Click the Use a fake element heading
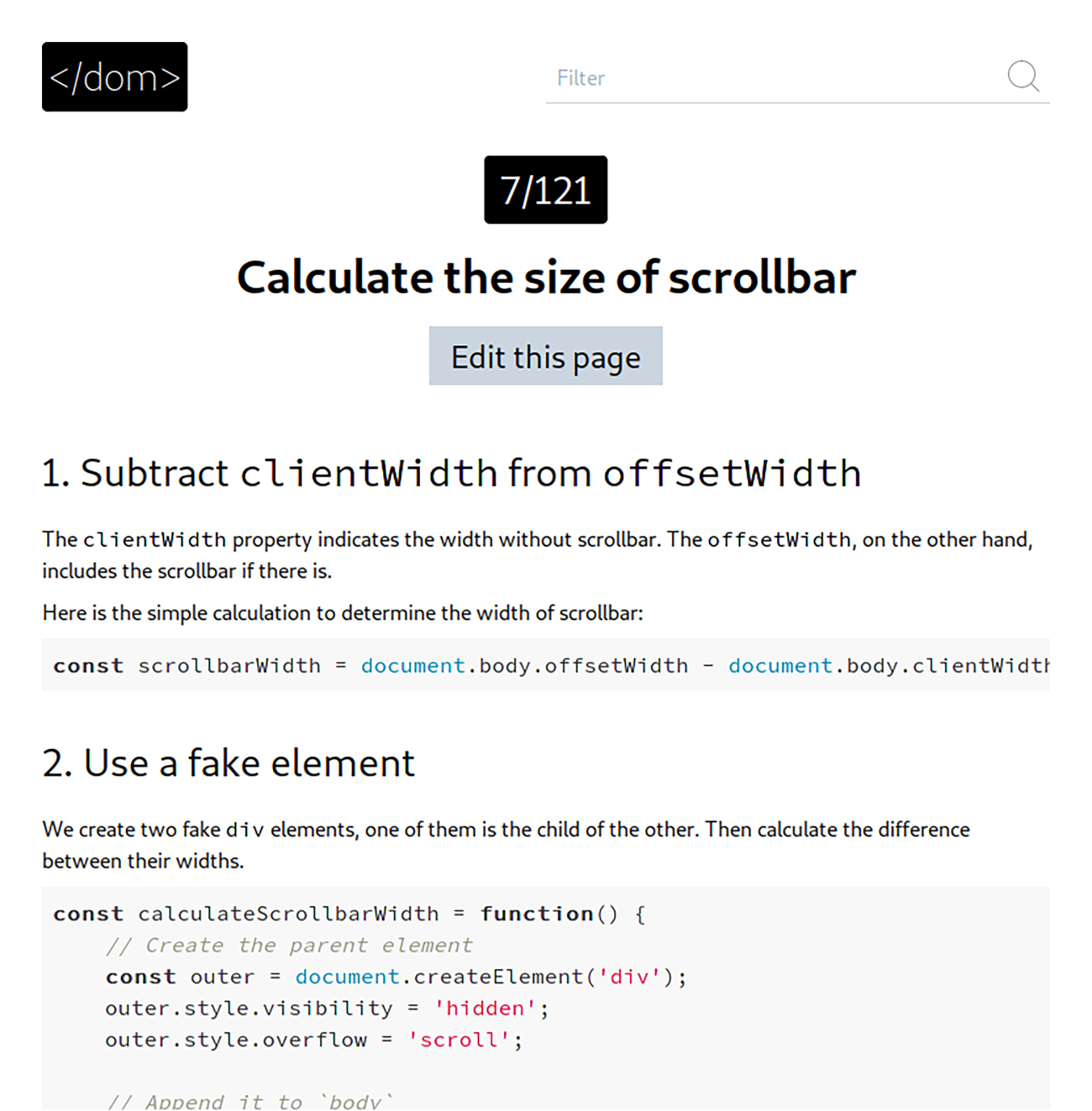 click(x=228, y=763)
